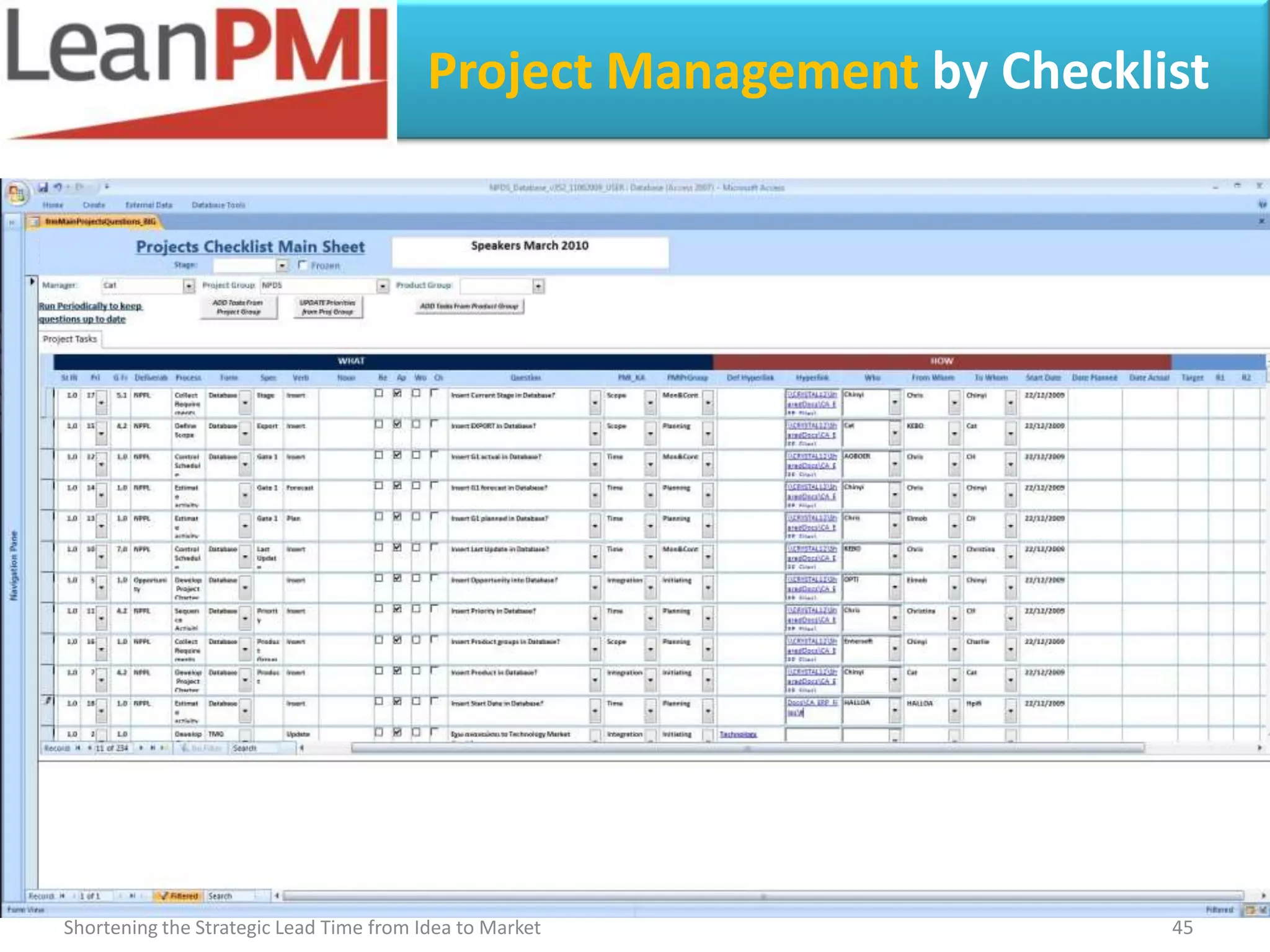Click the record number field showing 11 of 234
The image size is (1270, 952).
pos(112,748)
